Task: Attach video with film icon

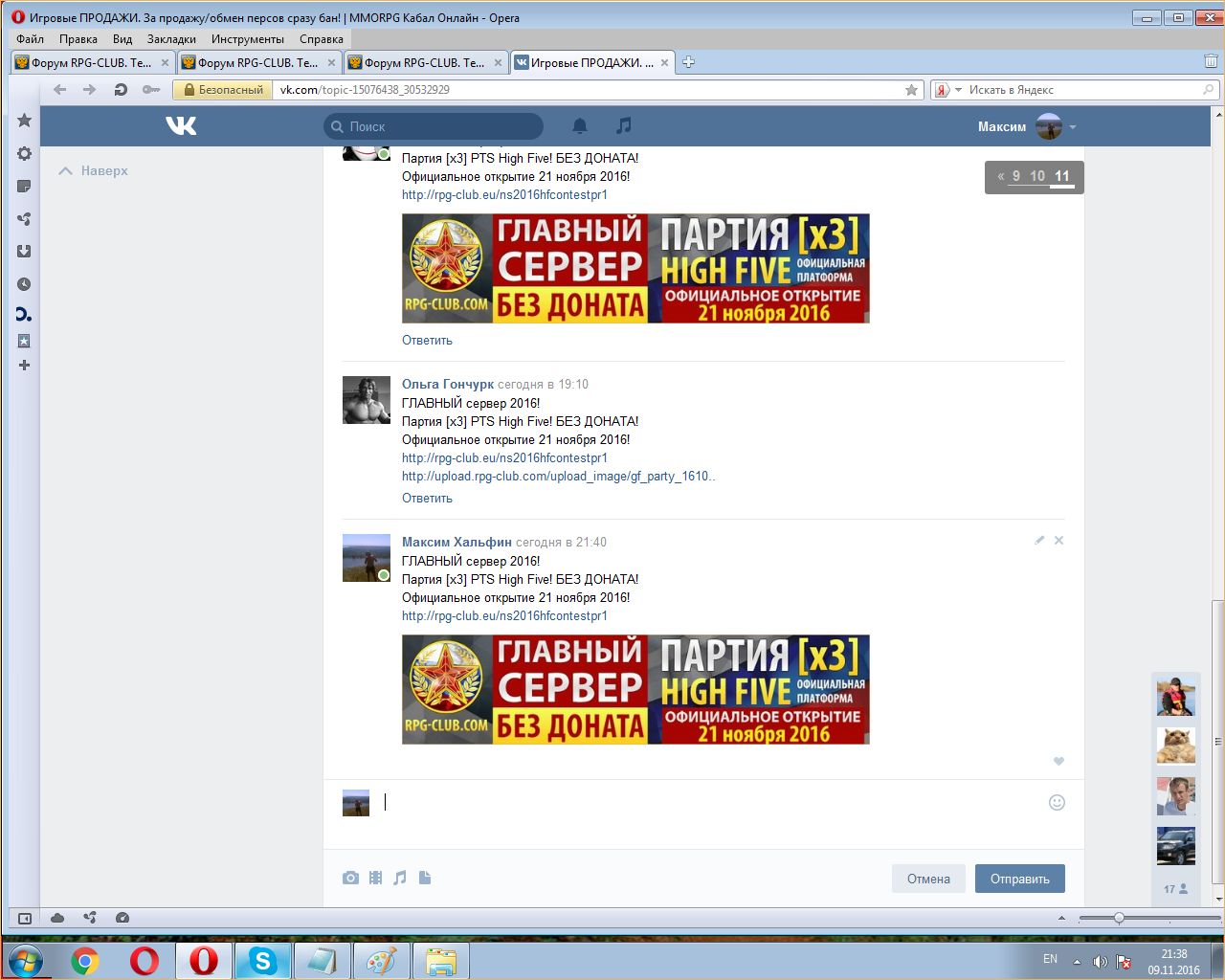Action: click(x=375, y=878)
